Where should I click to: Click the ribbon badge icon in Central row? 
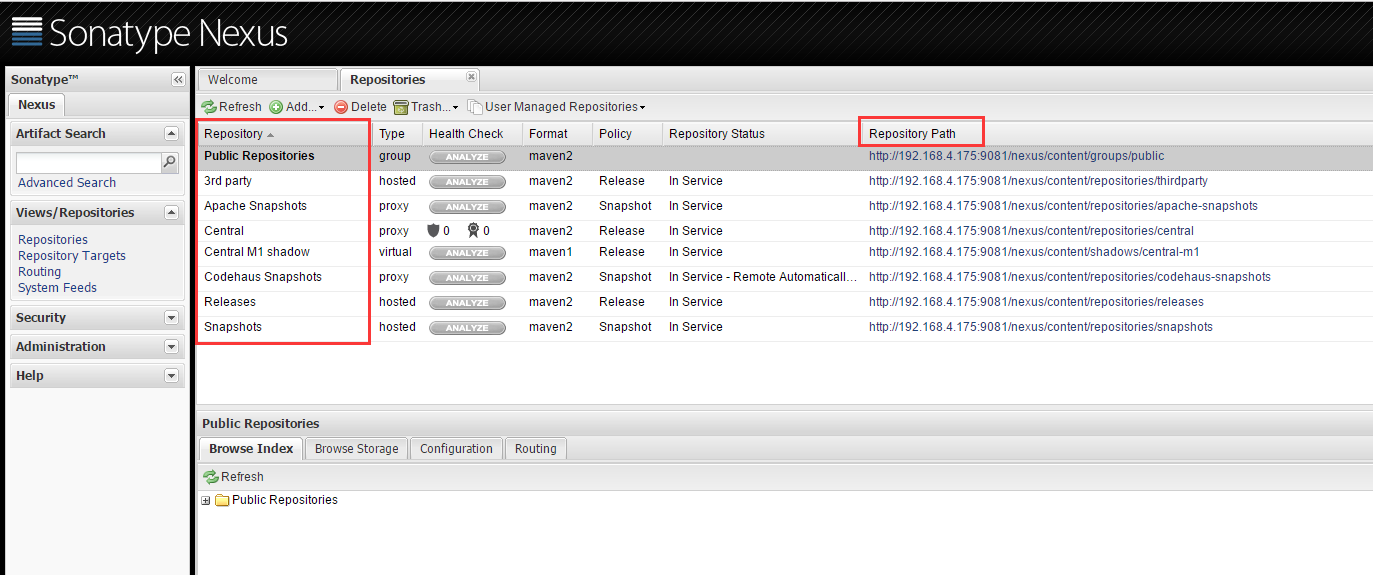[x=474, y=231]
